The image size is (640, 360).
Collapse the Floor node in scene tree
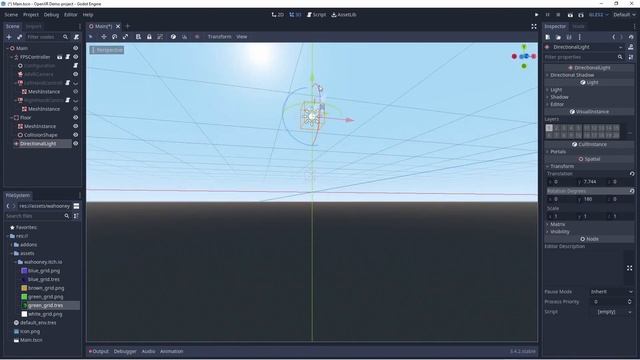pos(12,118)
